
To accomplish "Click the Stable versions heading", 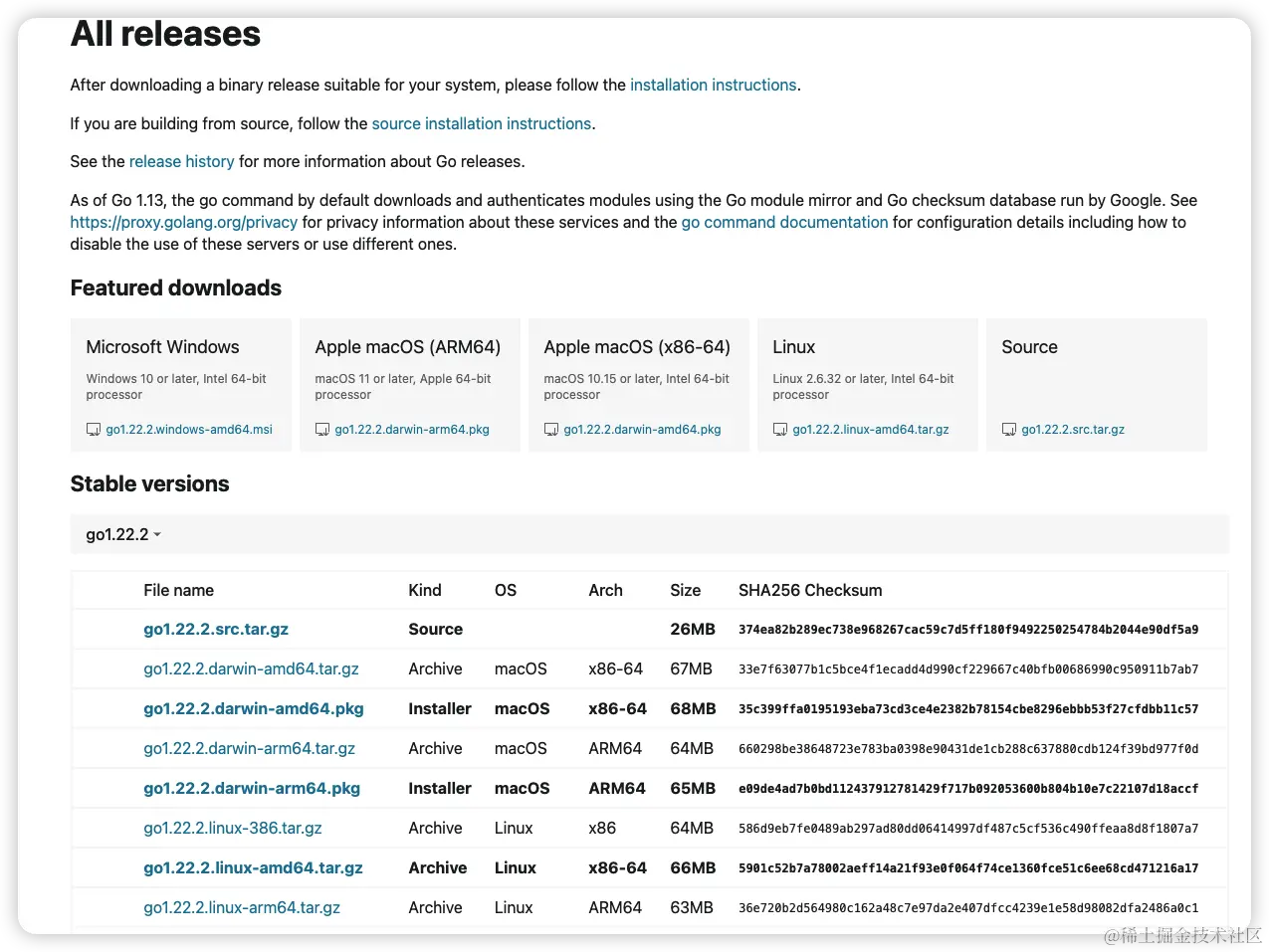I will 149,484.
